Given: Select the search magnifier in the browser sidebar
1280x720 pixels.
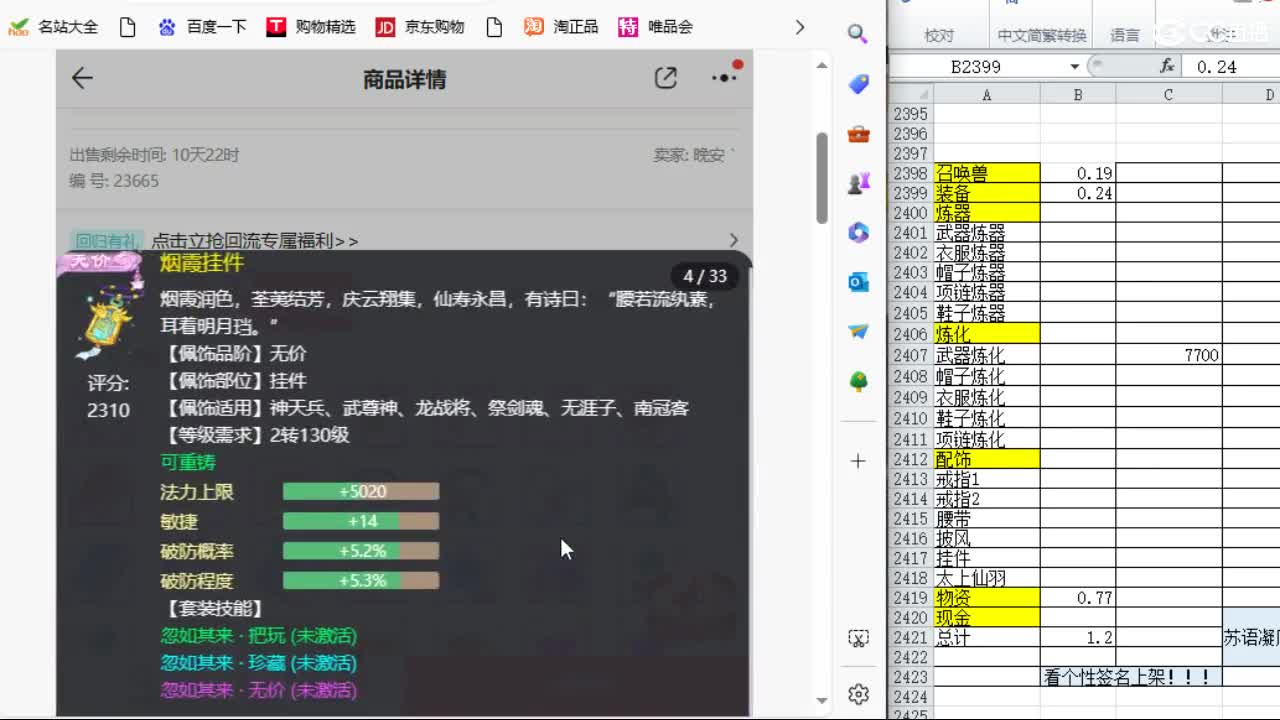Looking at the screenshot, I should (x=858, y=33).
